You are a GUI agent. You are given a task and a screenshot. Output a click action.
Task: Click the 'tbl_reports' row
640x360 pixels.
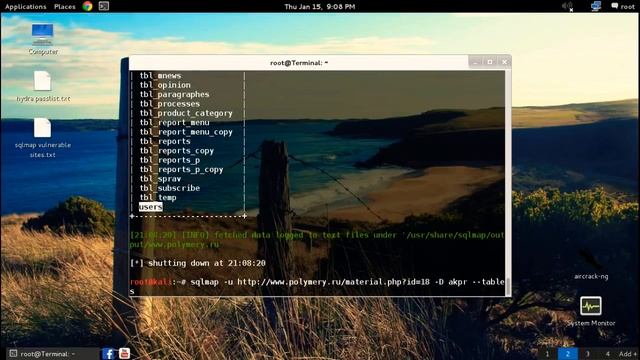pyautogui.click(x=165, y=141)
